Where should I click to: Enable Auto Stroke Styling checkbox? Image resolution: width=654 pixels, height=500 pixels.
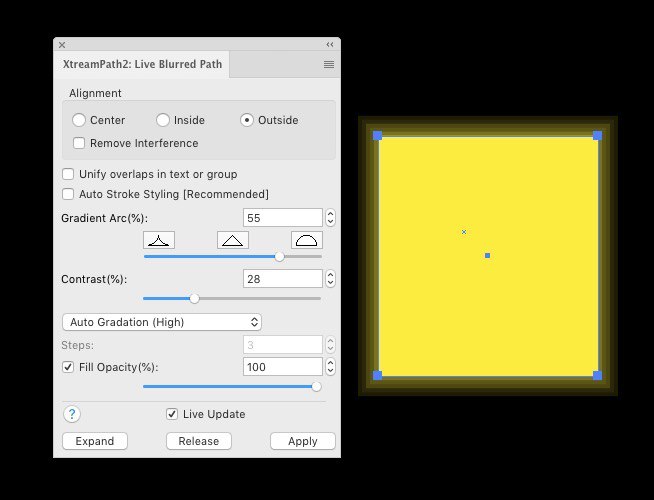tap(68, 194)
